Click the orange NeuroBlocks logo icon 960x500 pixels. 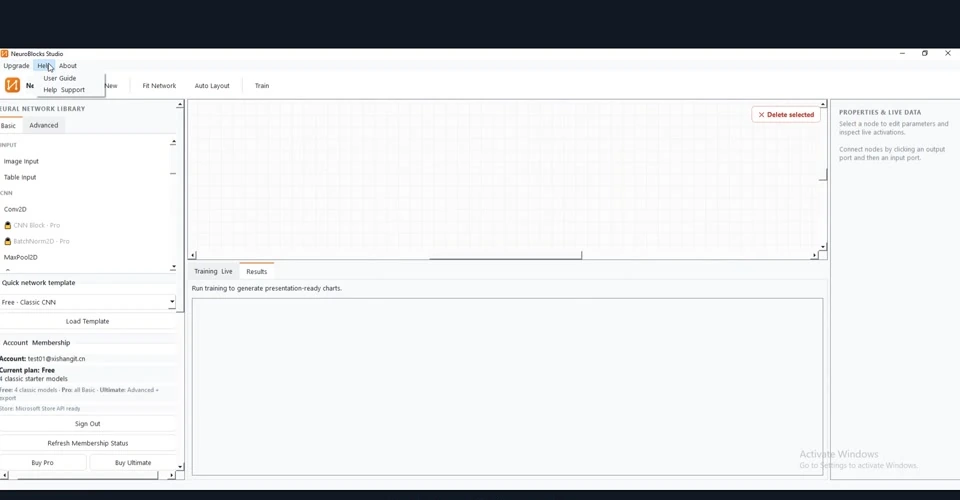12,85
